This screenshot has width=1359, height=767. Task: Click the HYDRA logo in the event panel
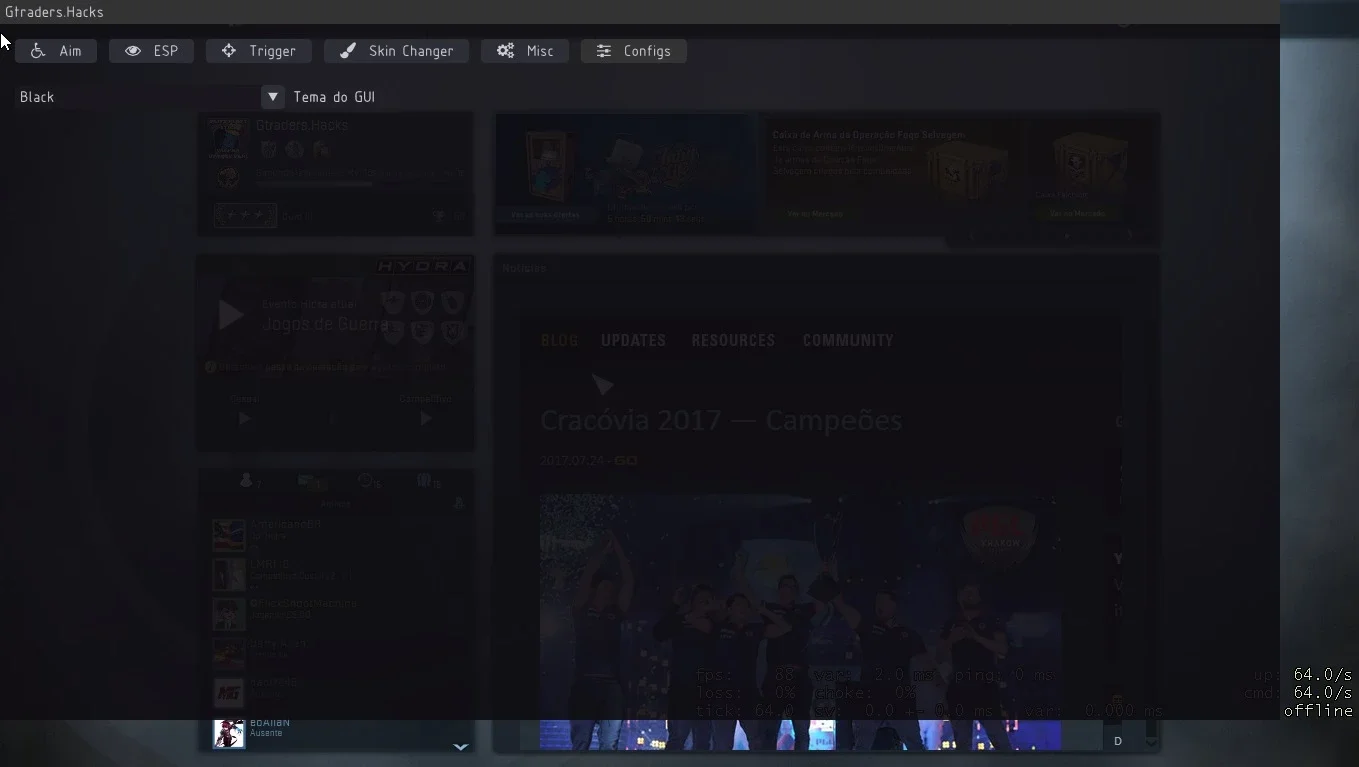[422, 266]
